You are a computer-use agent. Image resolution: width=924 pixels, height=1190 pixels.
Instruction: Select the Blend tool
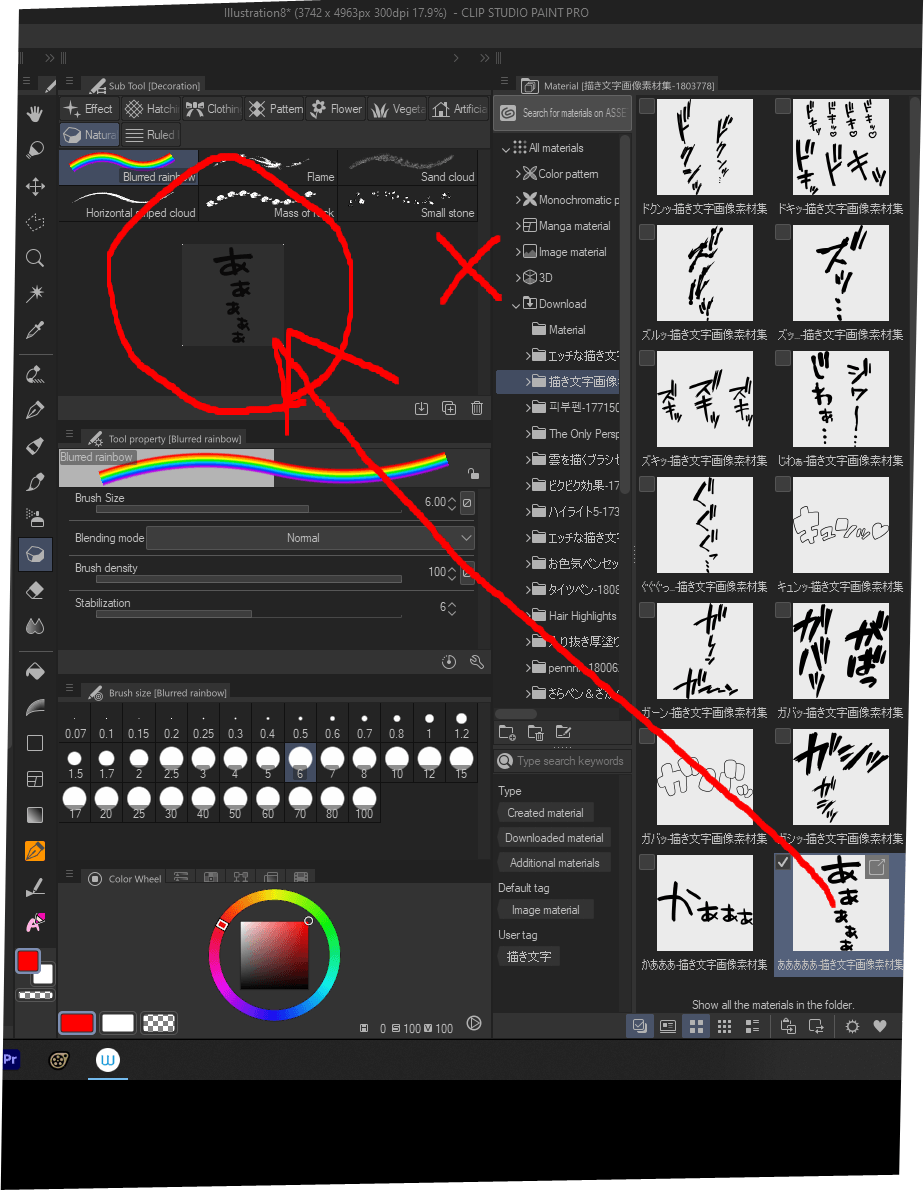click(35, 626)
